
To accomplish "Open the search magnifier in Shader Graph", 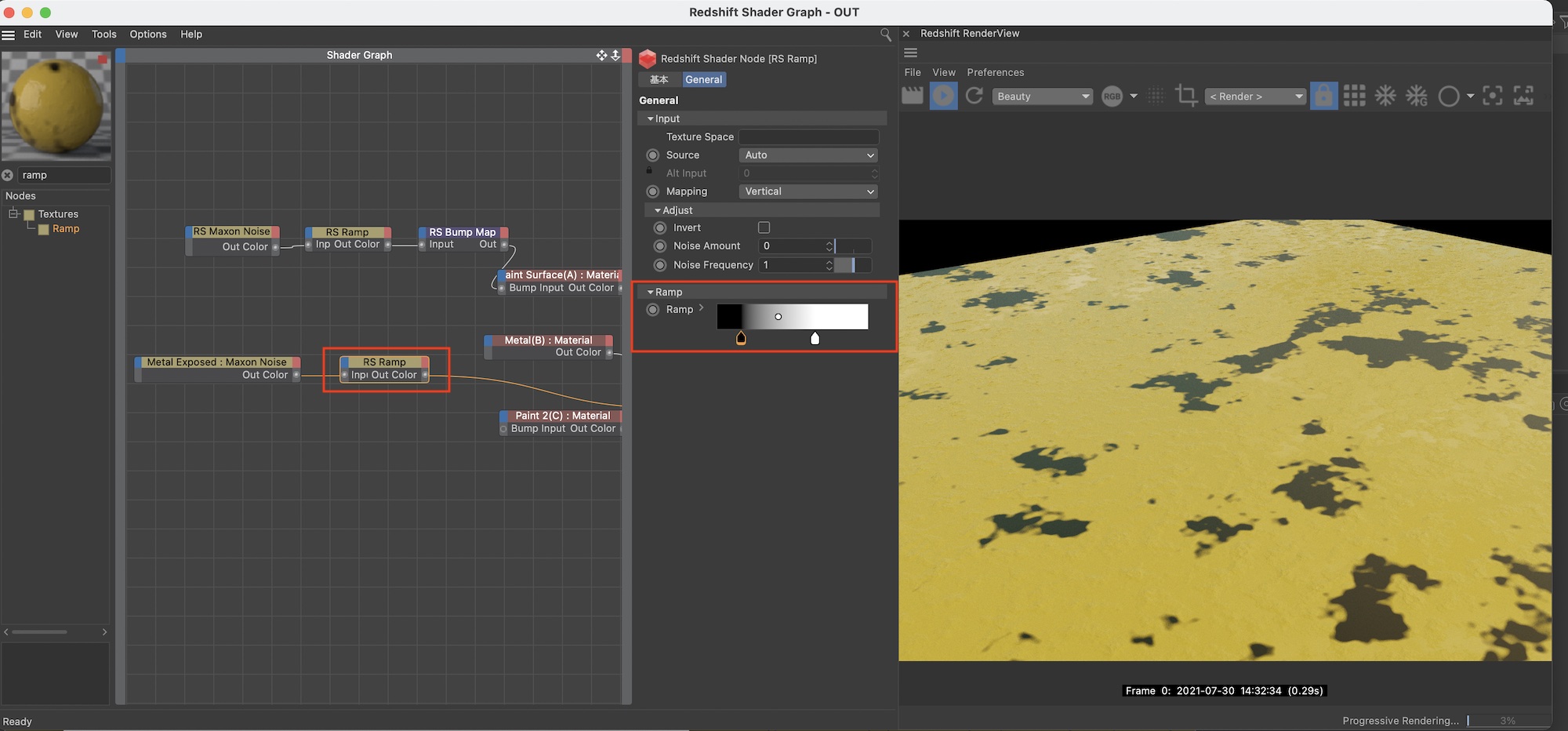I will click(x=885, y=35).
